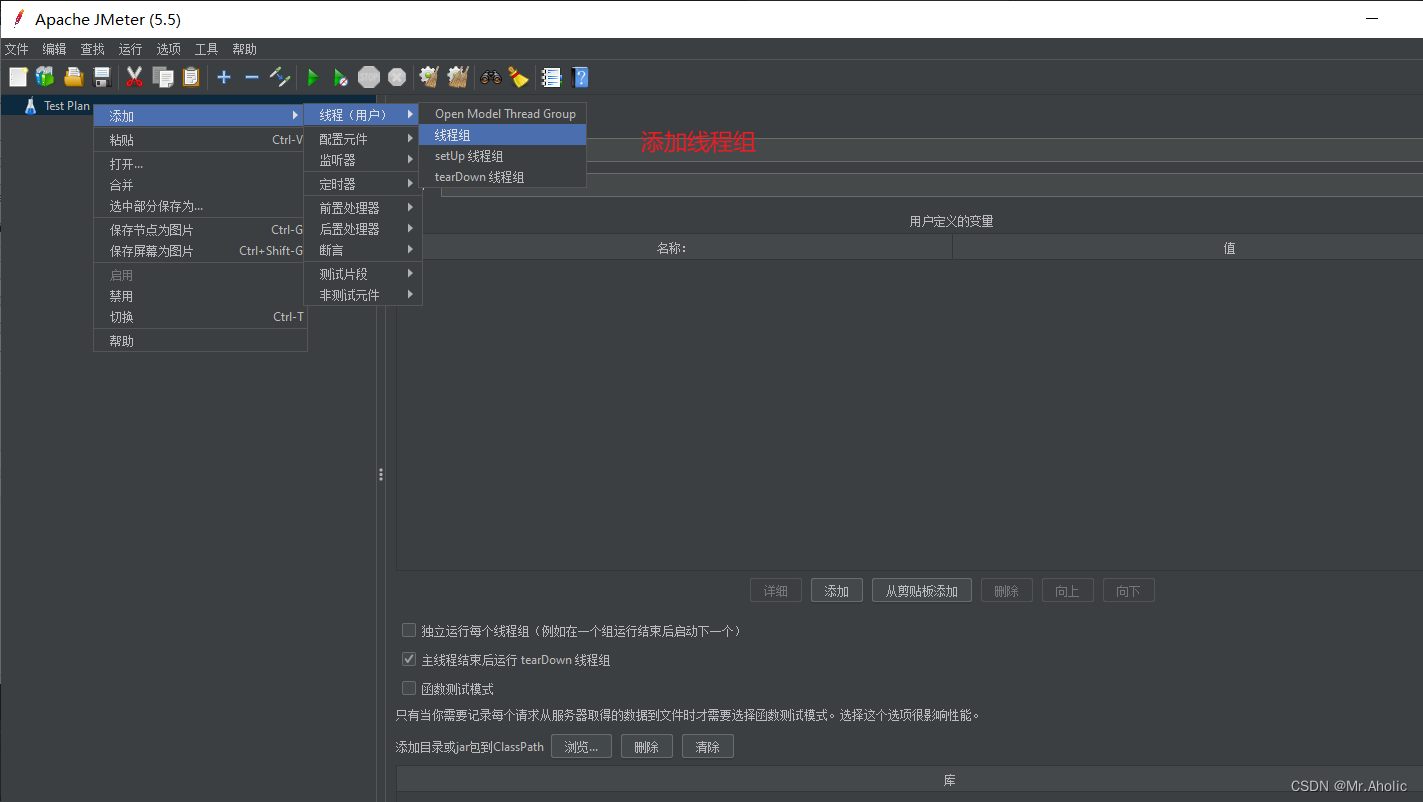Click the Save floppy disk icon
Screen dimensions: 1423x802
coord(101,77)
